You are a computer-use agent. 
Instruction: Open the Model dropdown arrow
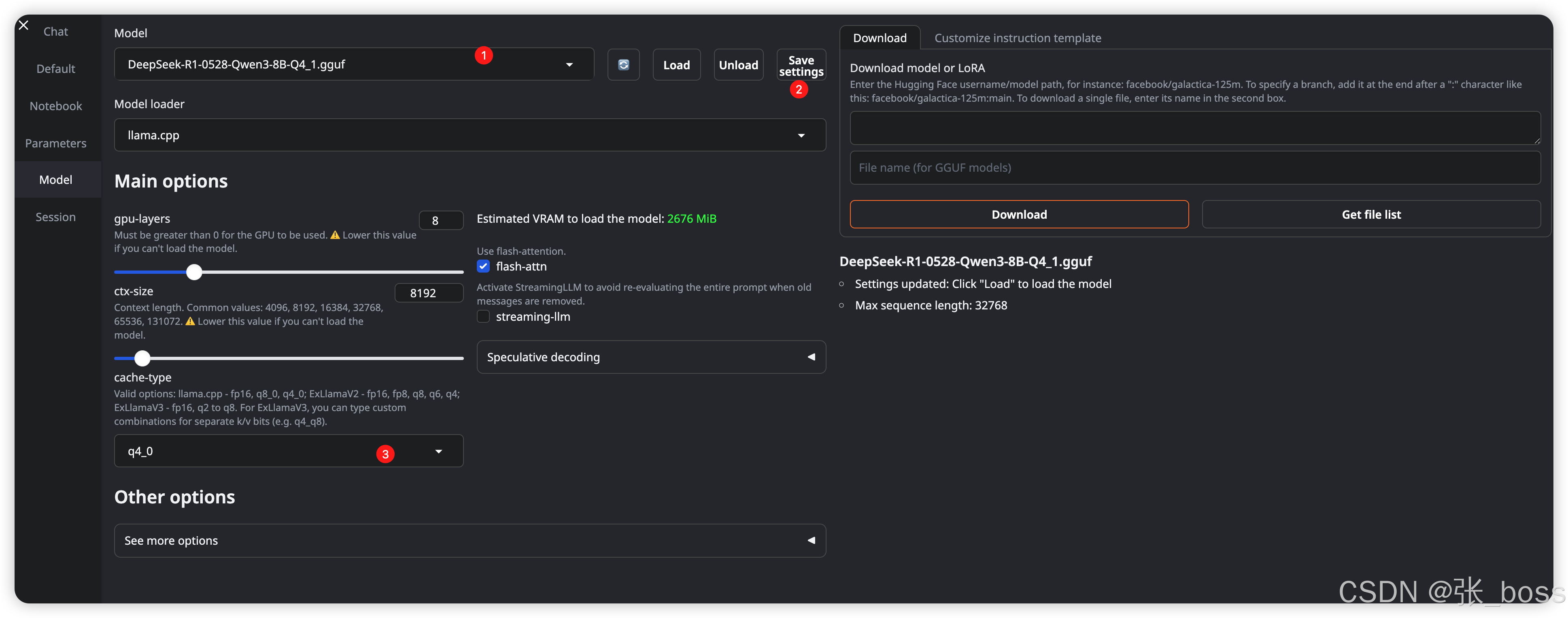[569, 64]
